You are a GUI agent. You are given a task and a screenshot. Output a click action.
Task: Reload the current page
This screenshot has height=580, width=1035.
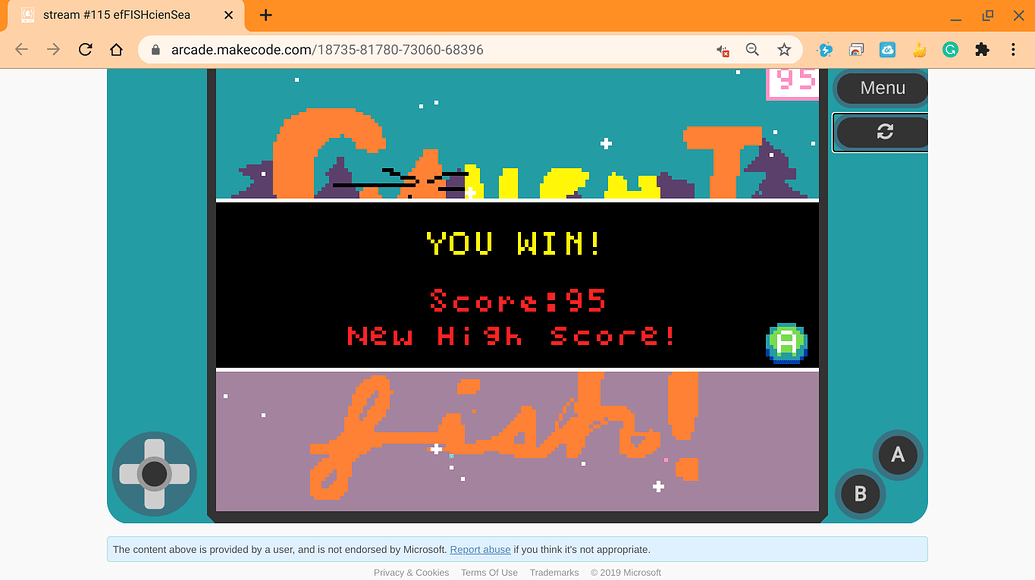pyautogui.click(x=85, y=48)
